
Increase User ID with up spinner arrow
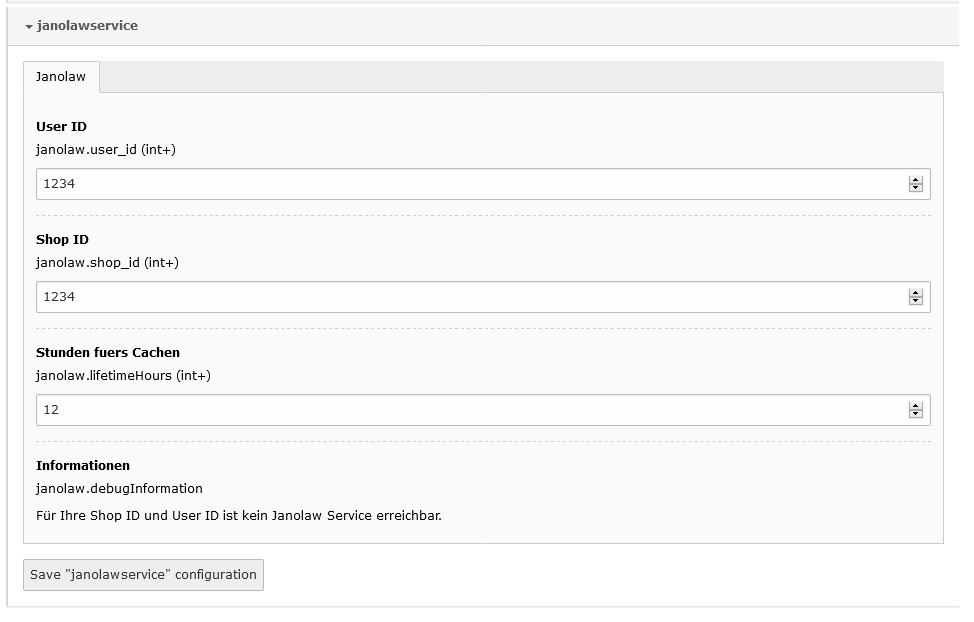point(916,180)
